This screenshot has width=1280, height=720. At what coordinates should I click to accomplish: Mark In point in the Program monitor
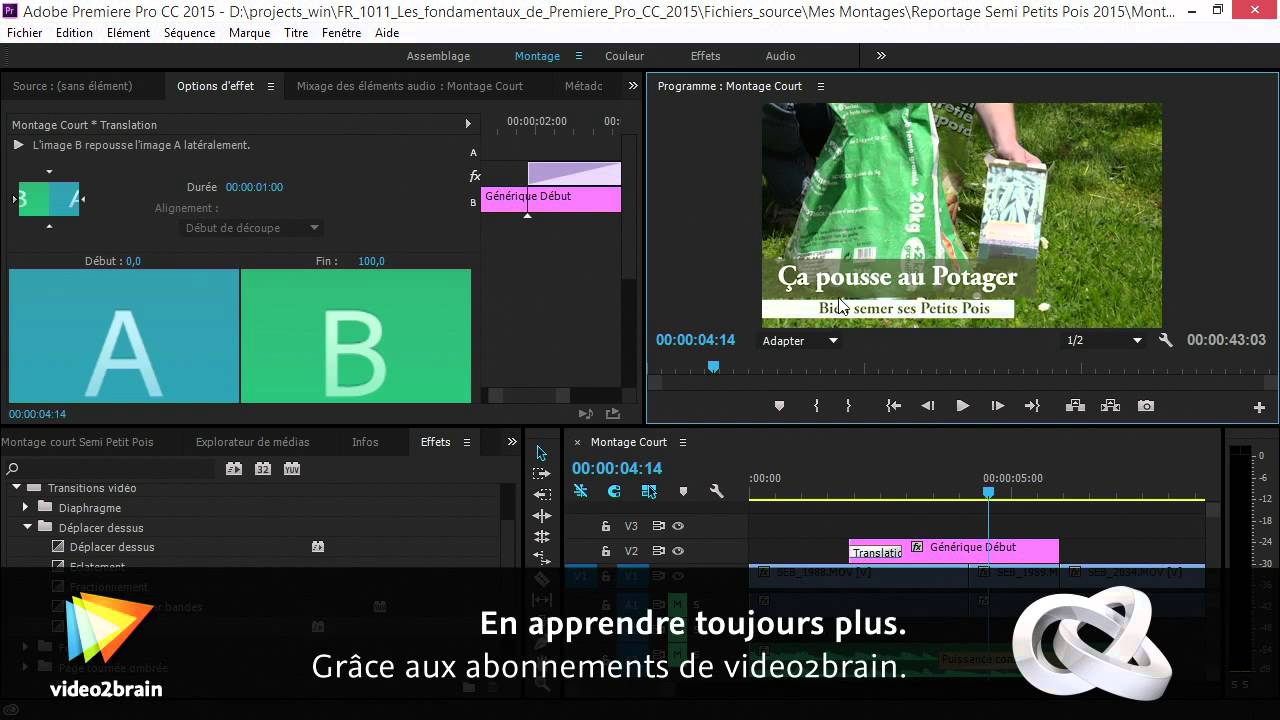(x=816, y=406)
